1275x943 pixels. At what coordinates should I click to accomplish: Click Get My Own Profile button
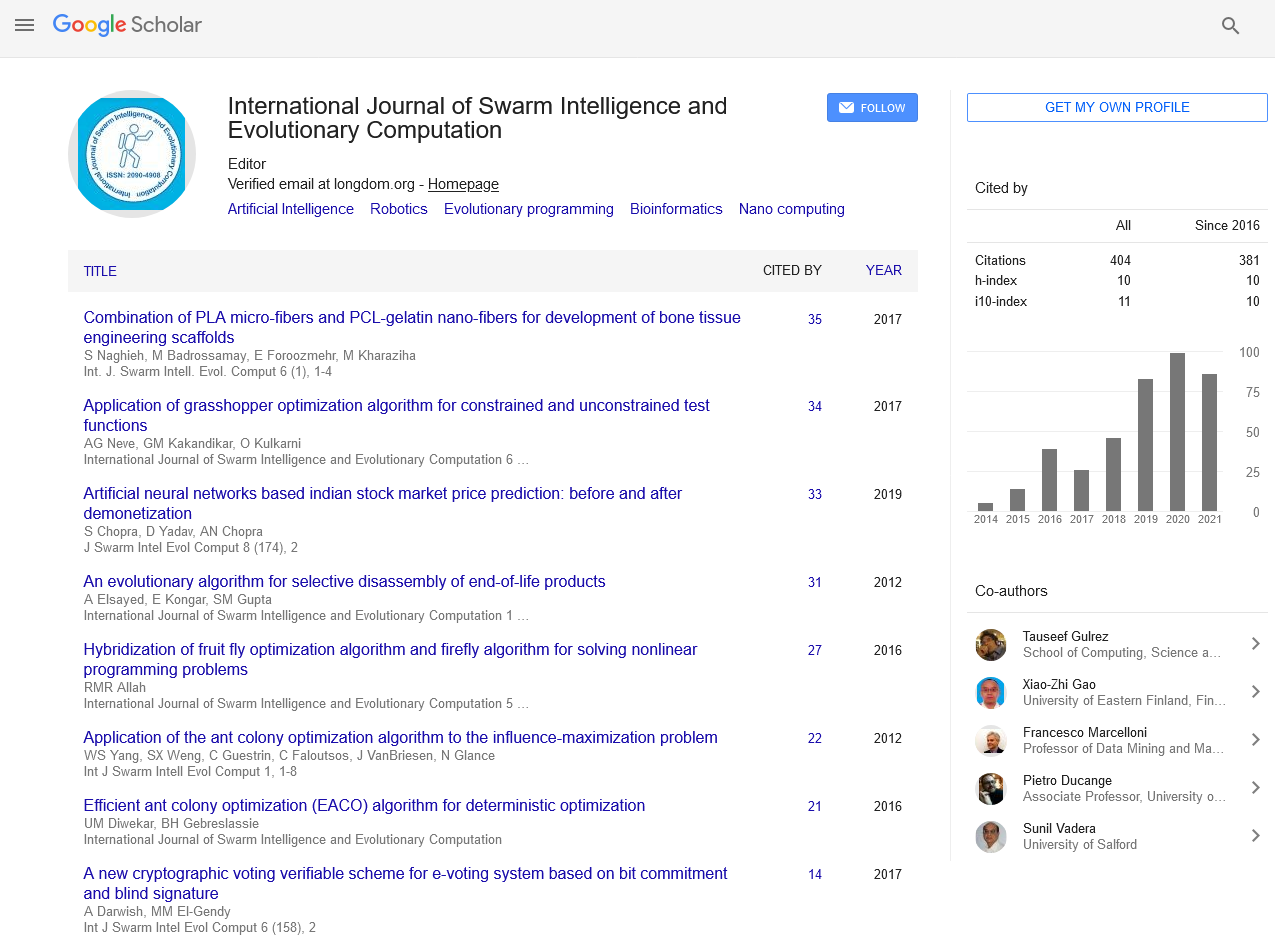click(x=1116, y=107)
